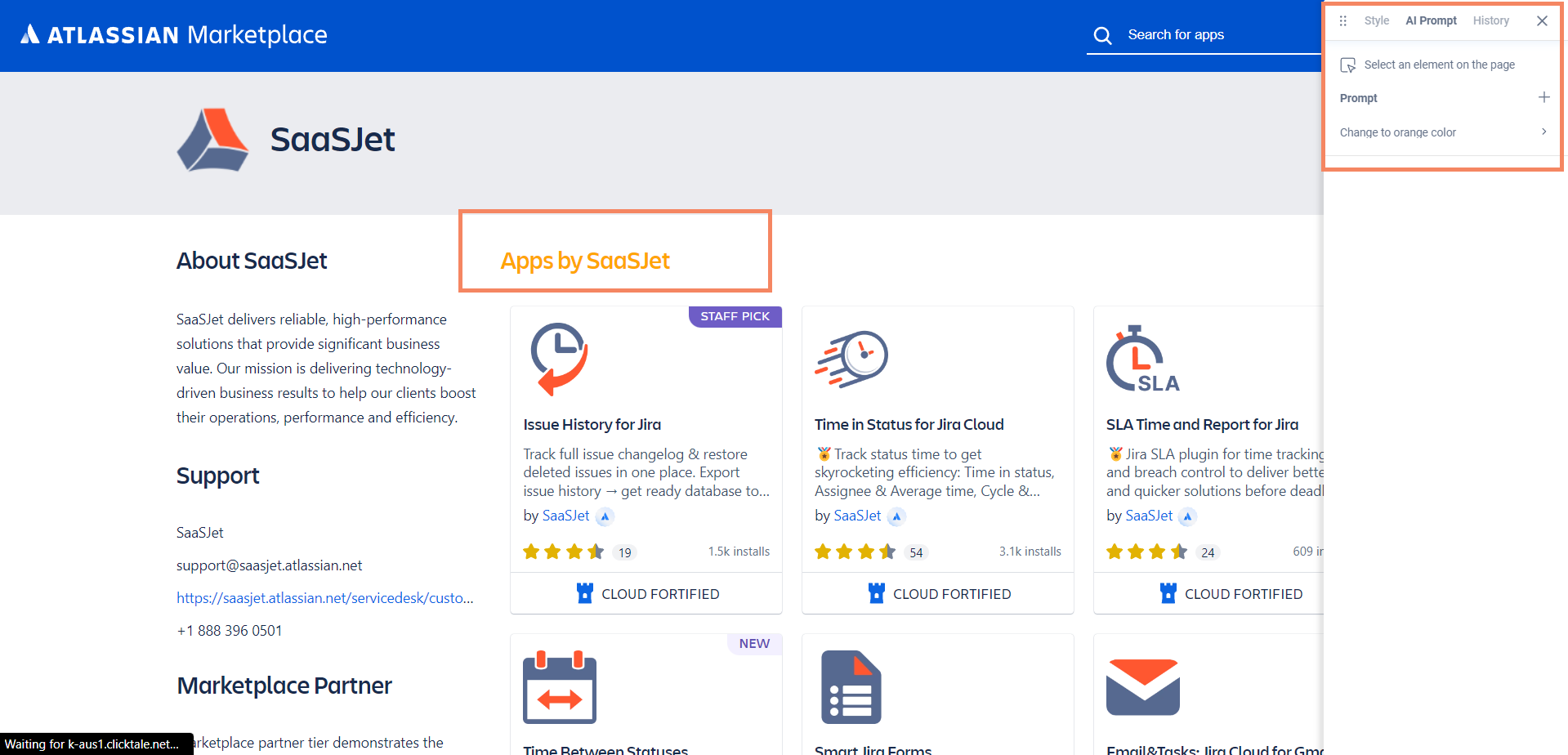The width and height of the screenshot is (1568, 755).
Task: Open the Issue History for Jira app icon
Action: [x=559, y=359]
